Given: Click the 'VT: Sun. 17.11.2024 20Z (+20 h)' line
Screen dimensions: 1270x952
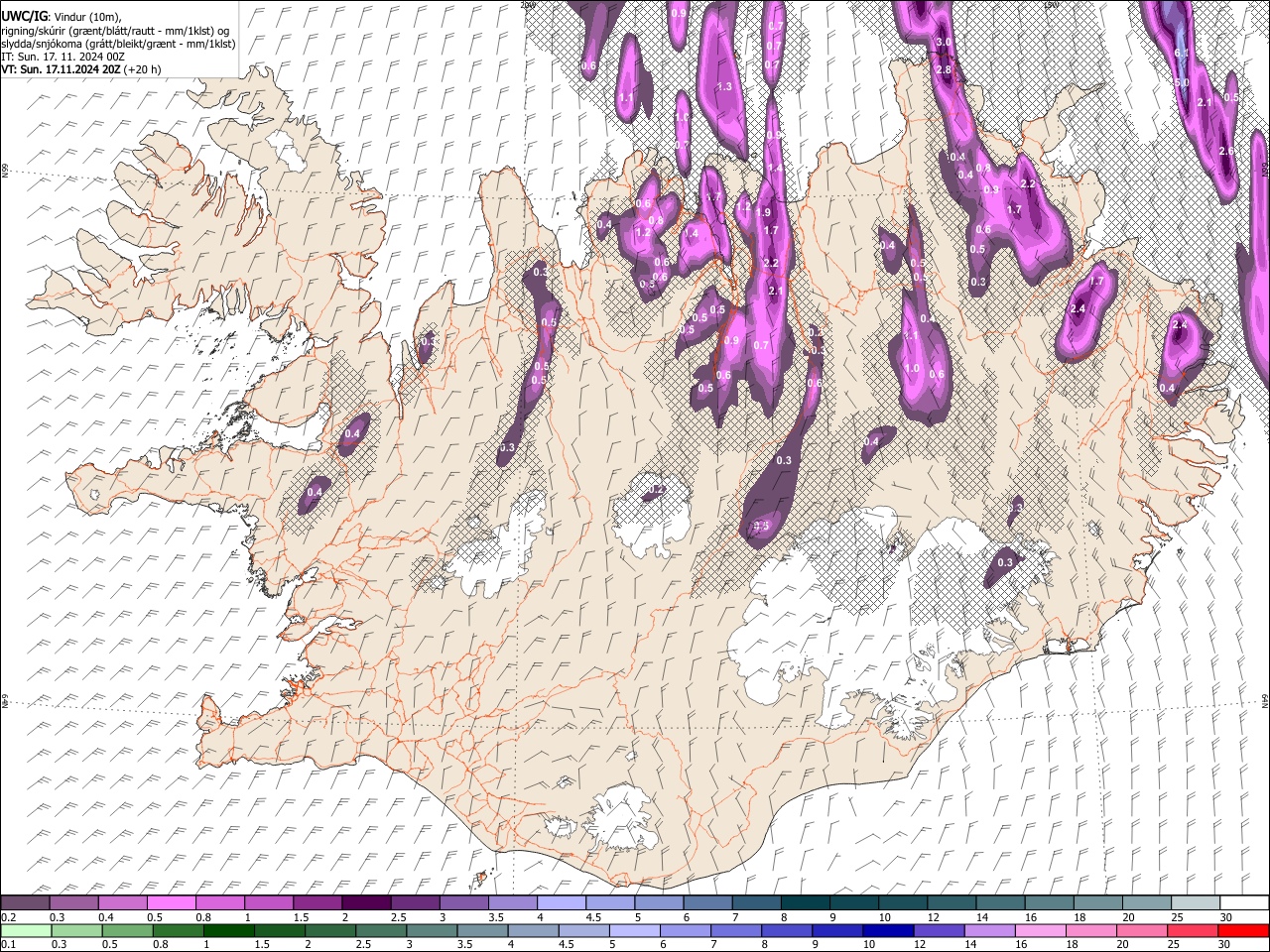Looking at the screenshot, I should pos(80,69).
